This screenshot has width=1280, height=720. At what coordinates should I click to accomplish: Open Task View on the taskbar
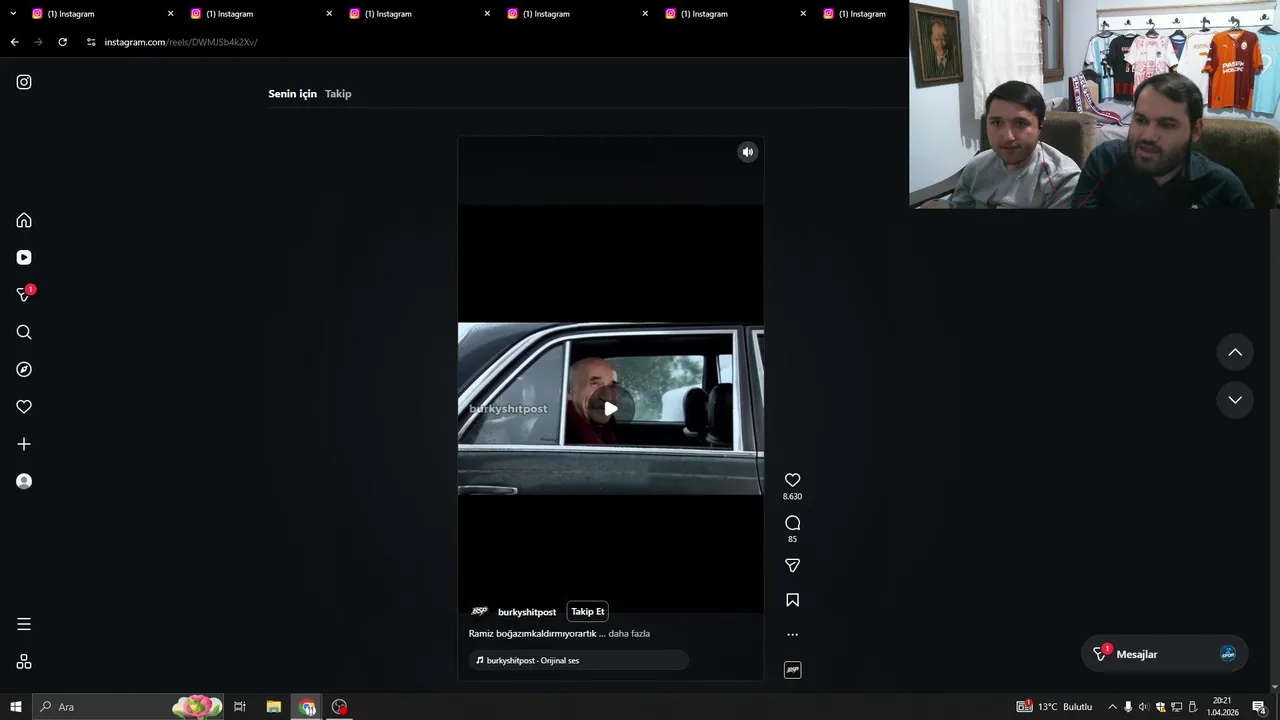click(240, 707)
